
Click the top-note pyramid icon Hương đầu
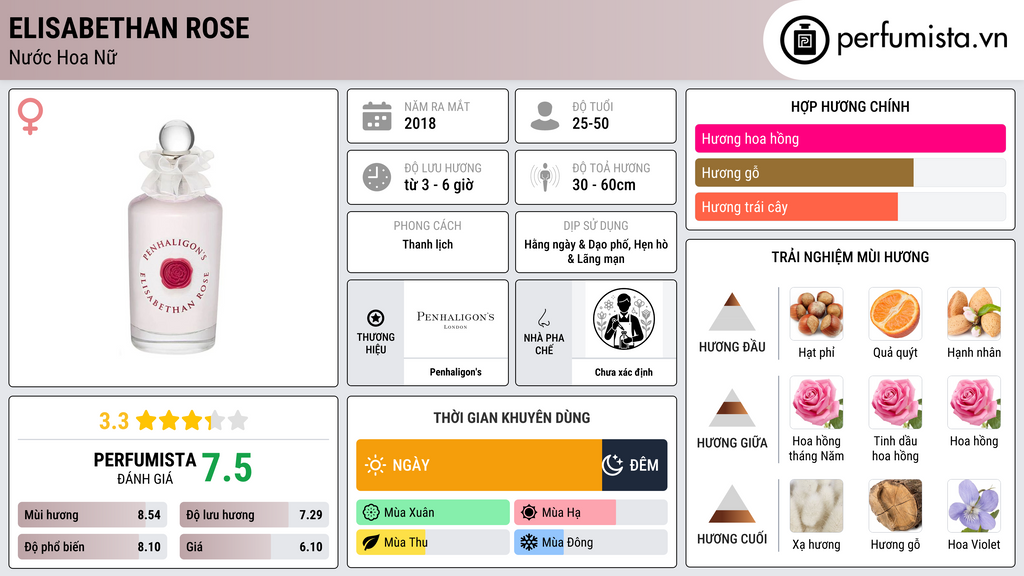(732, 312)
